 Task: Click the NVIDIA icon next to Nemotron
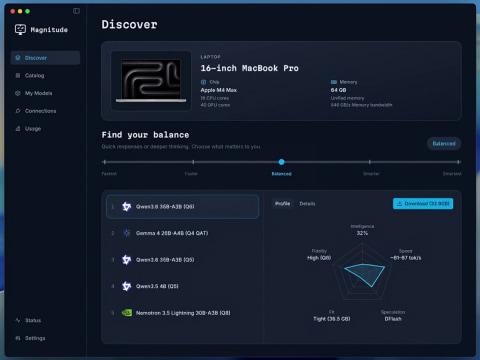127,313
